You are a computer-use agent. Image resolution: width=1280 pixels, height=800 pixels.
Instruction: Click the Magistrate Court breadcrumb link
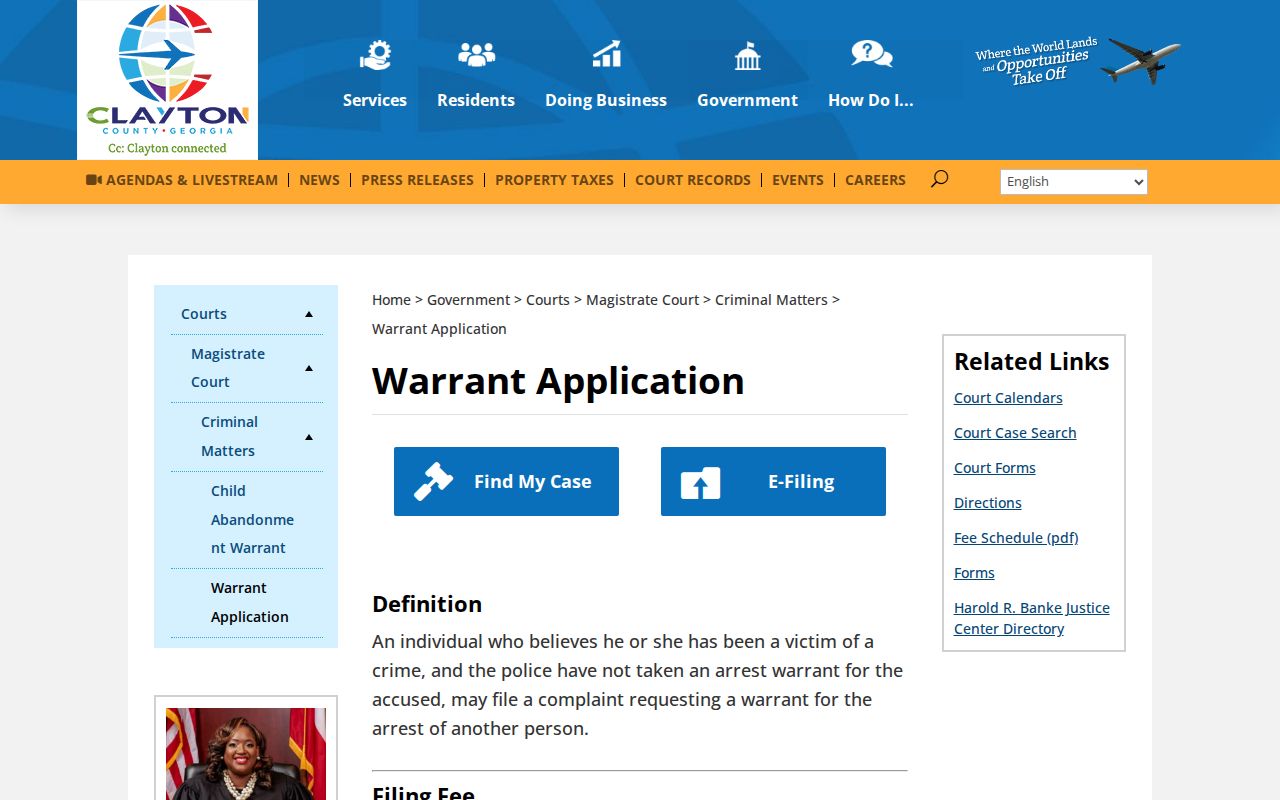(642, 300)
